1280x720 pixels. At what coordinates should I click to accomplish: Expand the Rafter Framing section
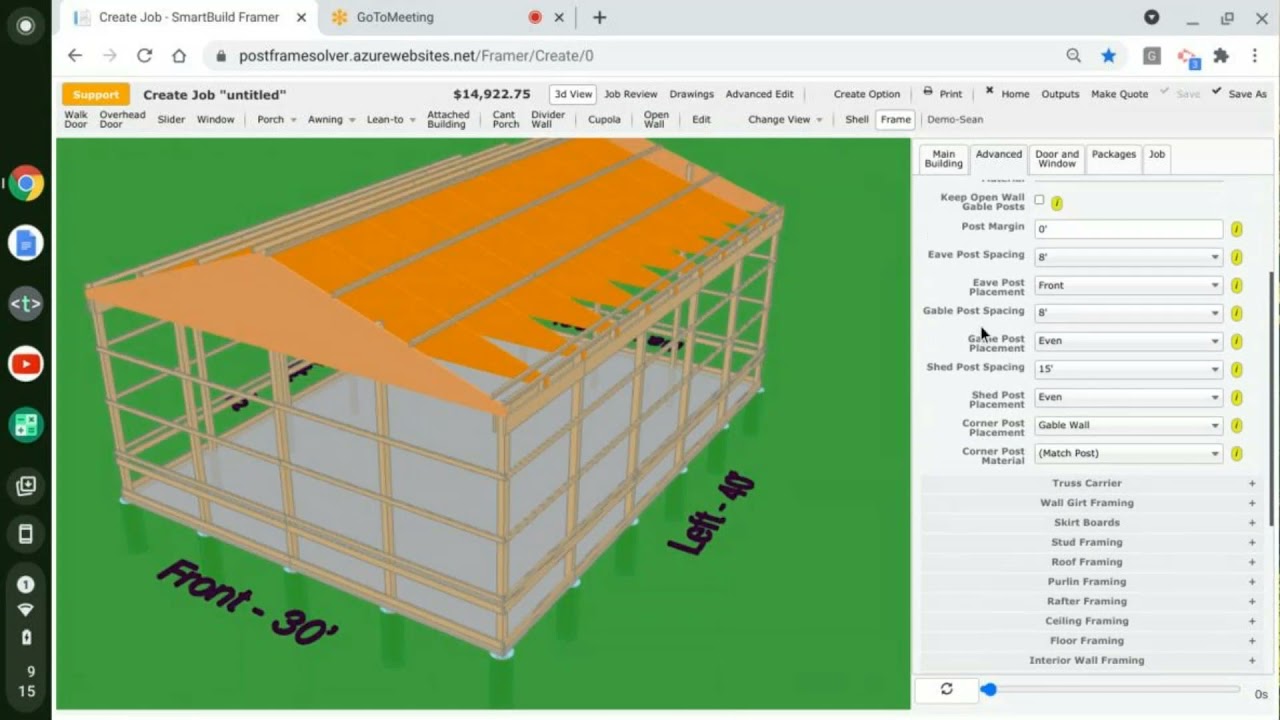(1090, 601)
